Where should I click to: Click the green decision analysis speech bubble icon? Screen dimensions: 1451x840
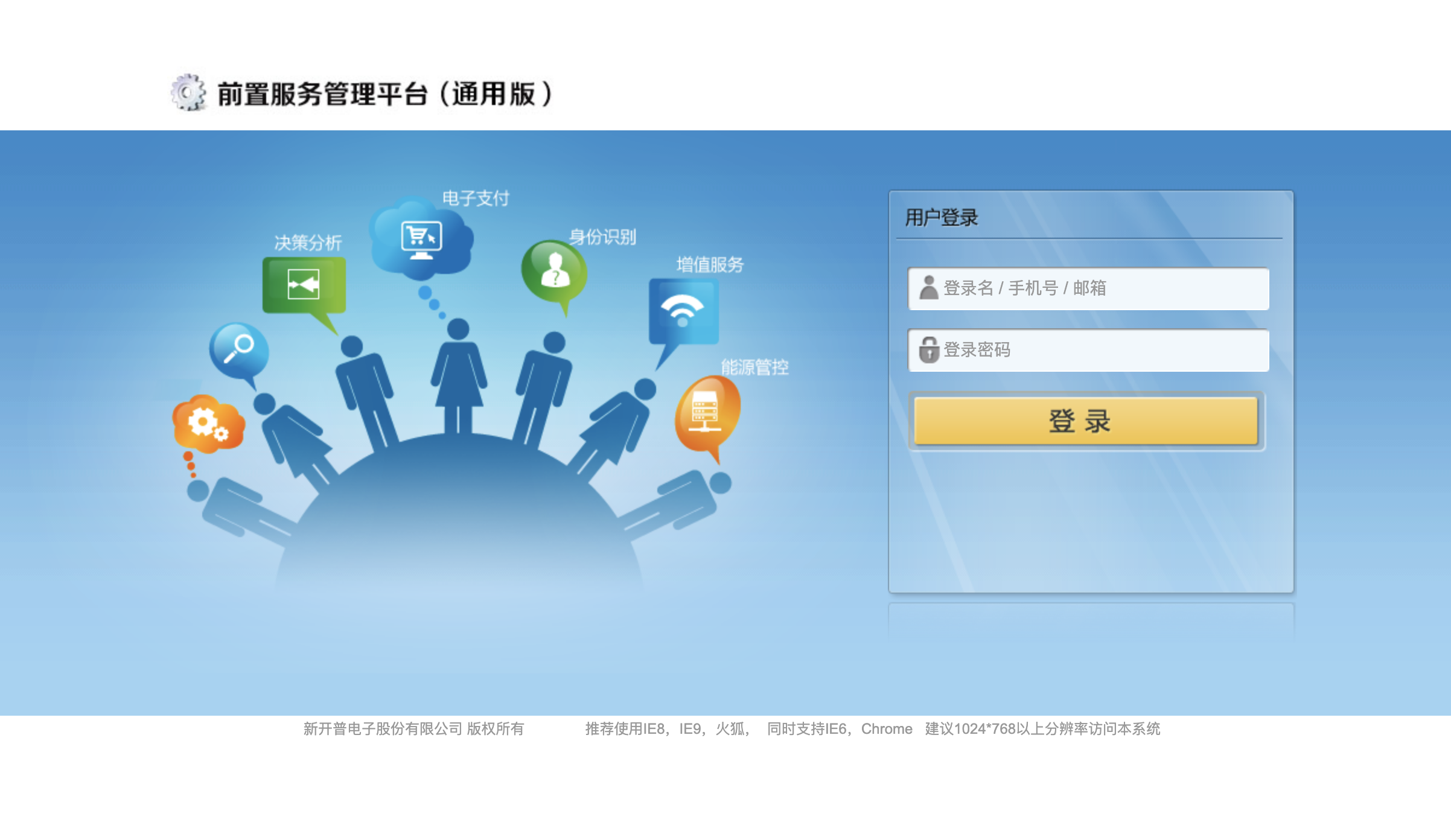(304, 285)
